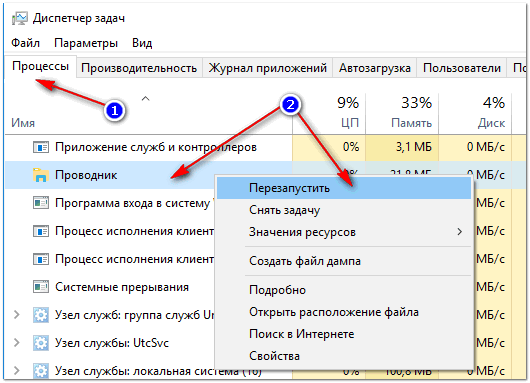This screenshot has width=530, height=383.
Task: Click the icon of Приложение служб и контроллеров
Action: [41, 147]
